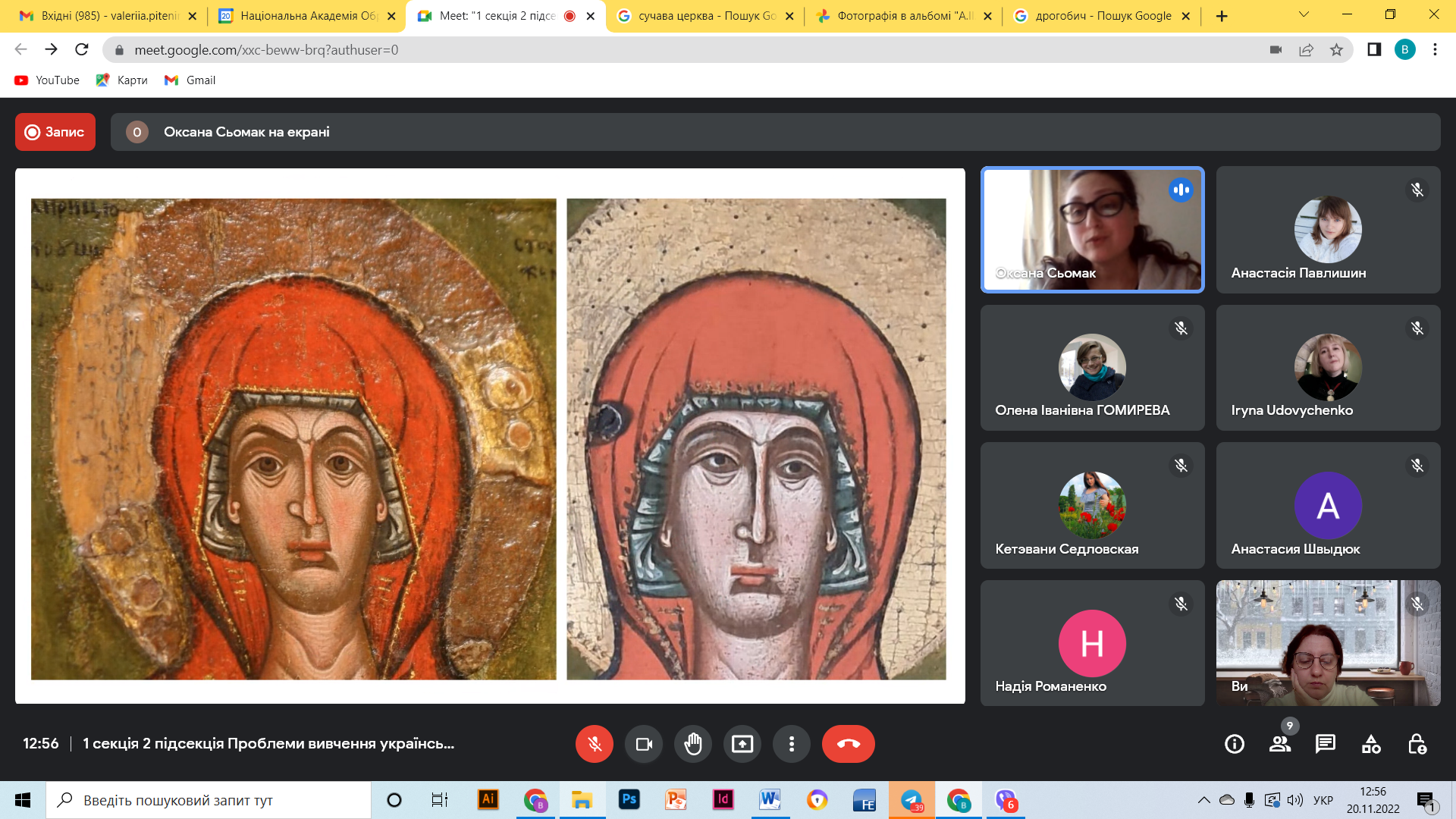Open Microsoft Word from taskbar
The height and width of the screenshot is (819, 1456).
coord(770,800)
